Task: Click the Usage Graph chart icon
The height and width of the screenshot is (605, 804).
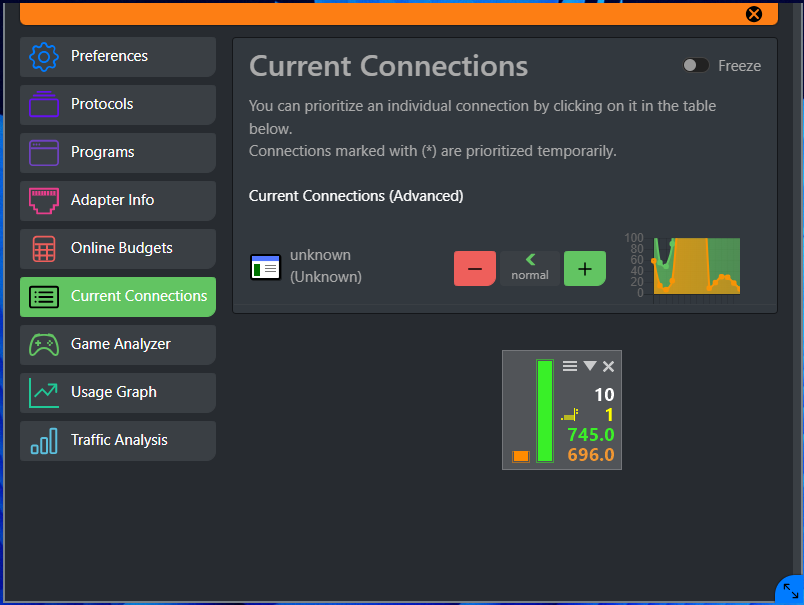Action: point(44,393)
